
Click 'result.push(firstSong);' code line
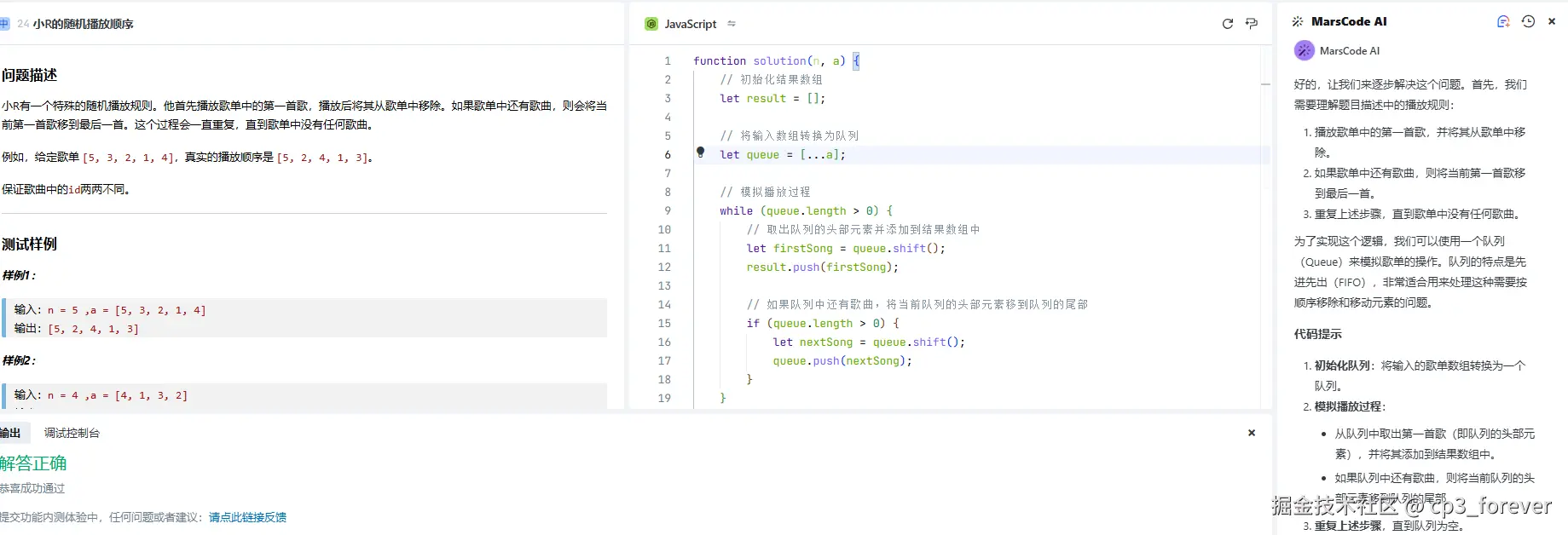pos(822,267)
